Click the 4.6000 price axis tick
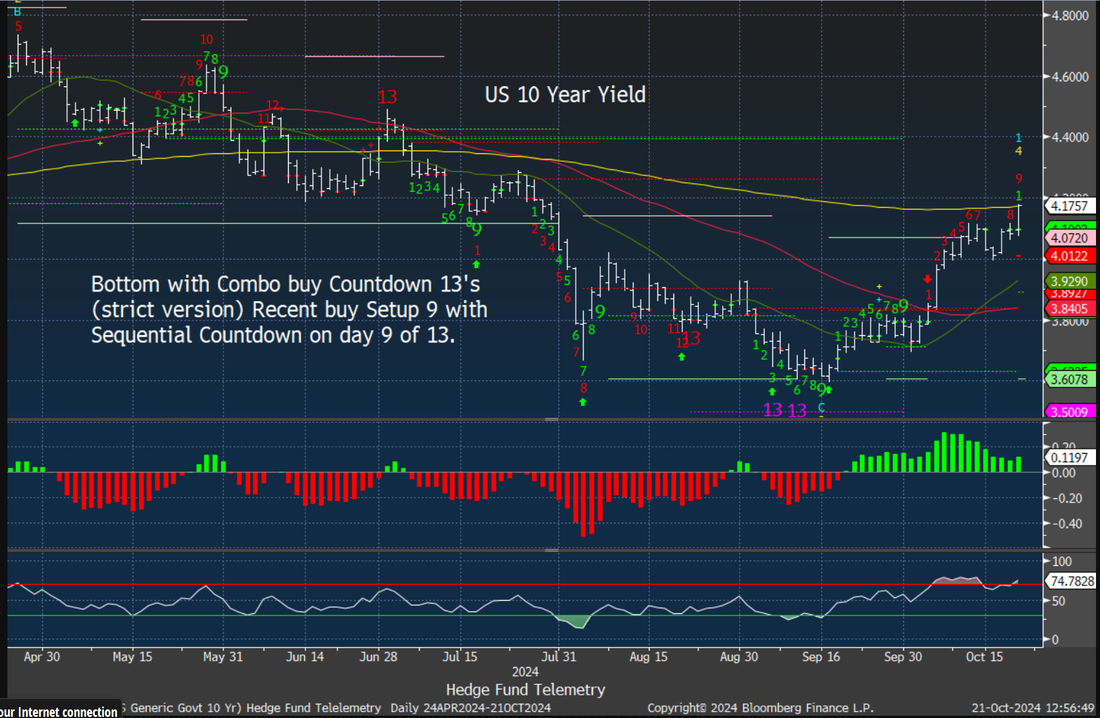 point(1070,77)
